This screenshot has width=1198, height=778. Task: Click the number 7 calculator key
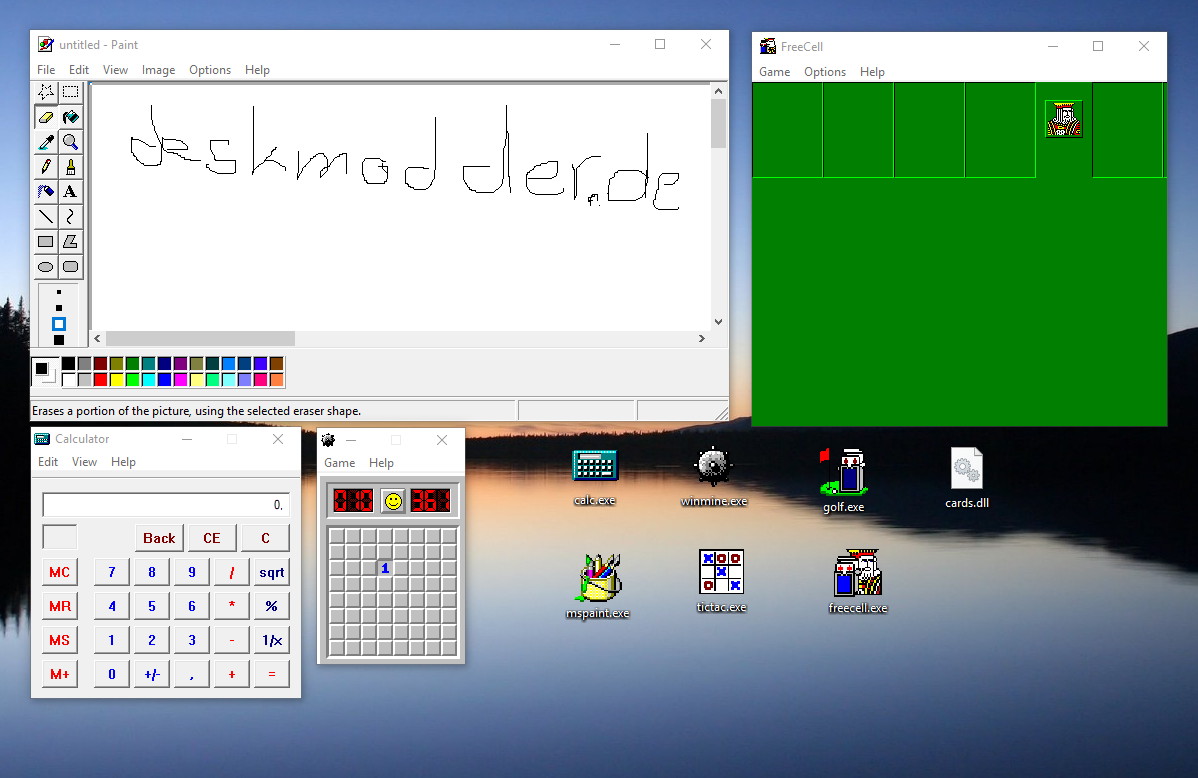point(112,572)
